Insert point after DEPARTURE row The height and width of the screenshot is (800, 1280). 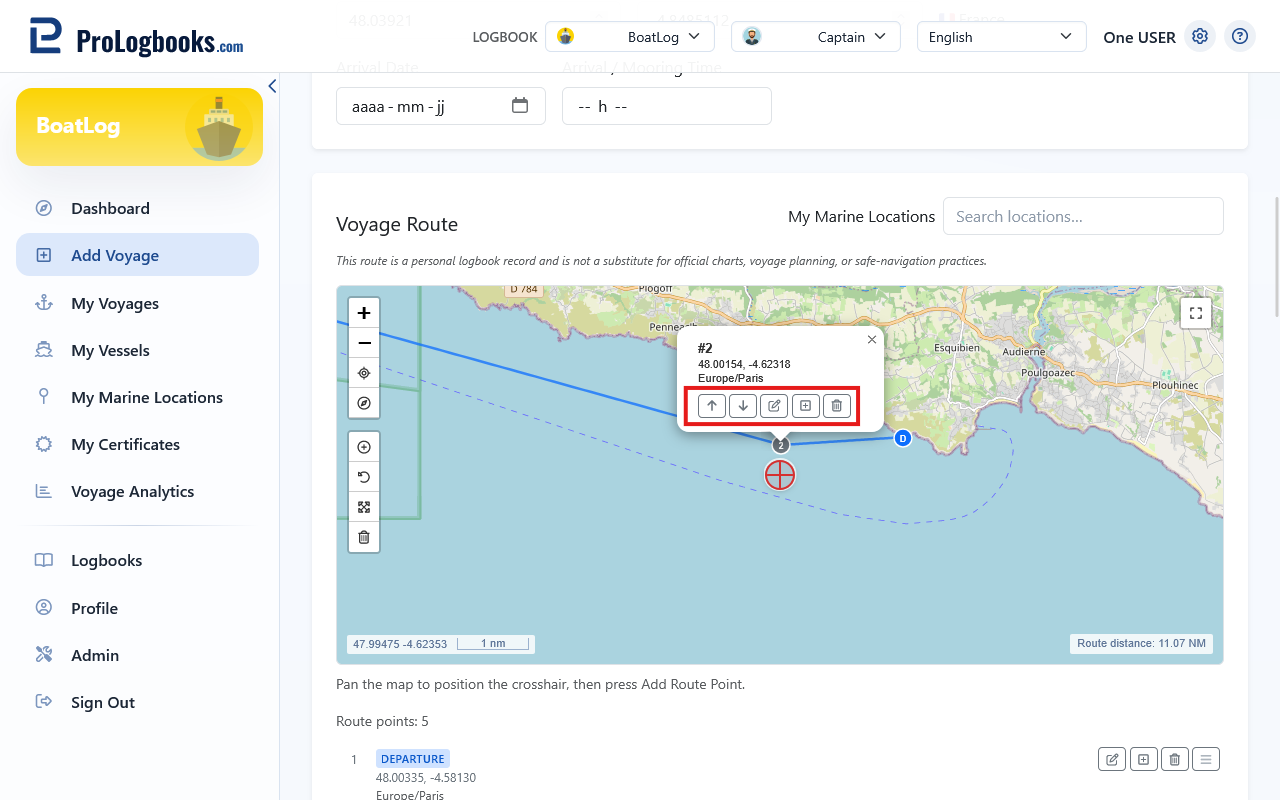(1143, 759)
